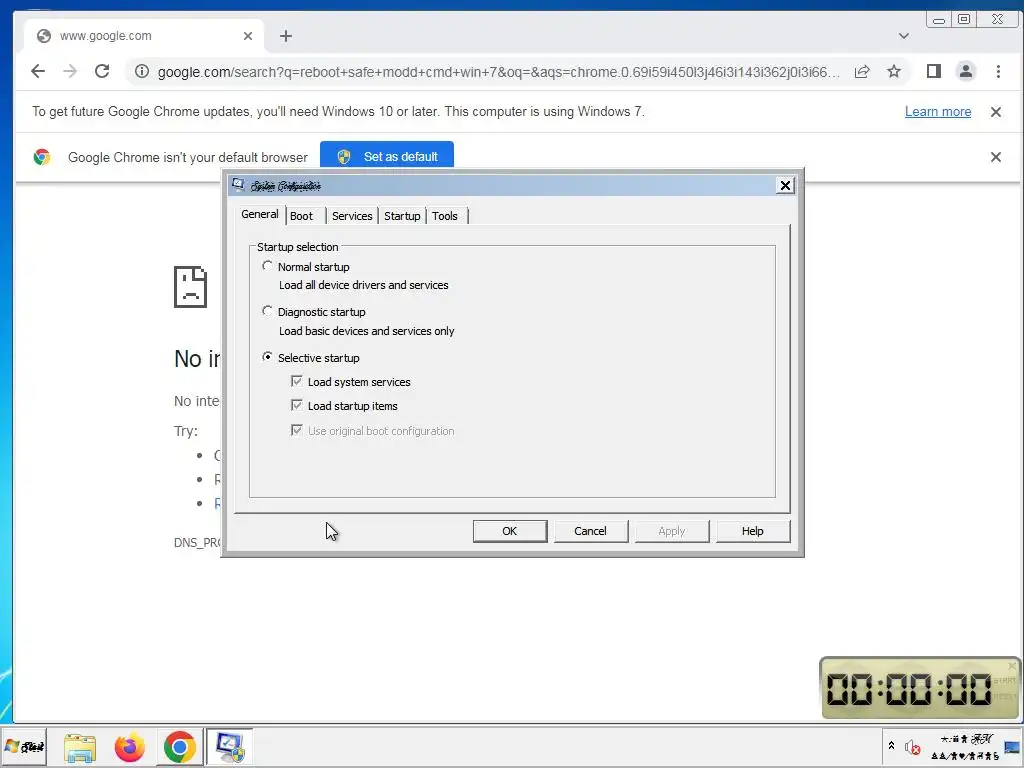The width and height of the screenshot is (1024, 768).
Task: Toggle Load system services checkbox
Action: tap(296, 381)
